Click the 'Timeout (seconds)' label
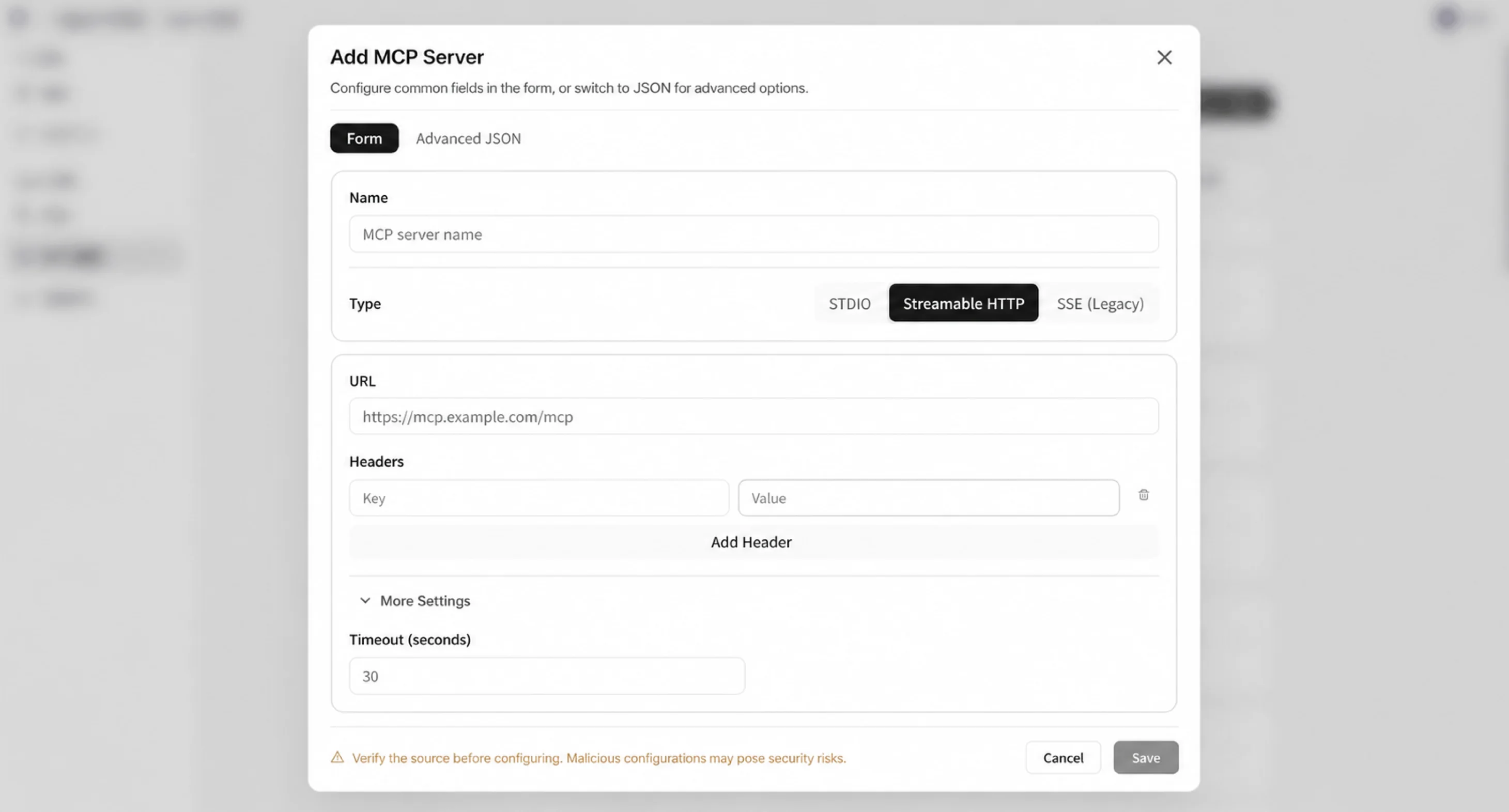Image resolution: width=1509 pixels, height=812 pixels. [410, 639]
